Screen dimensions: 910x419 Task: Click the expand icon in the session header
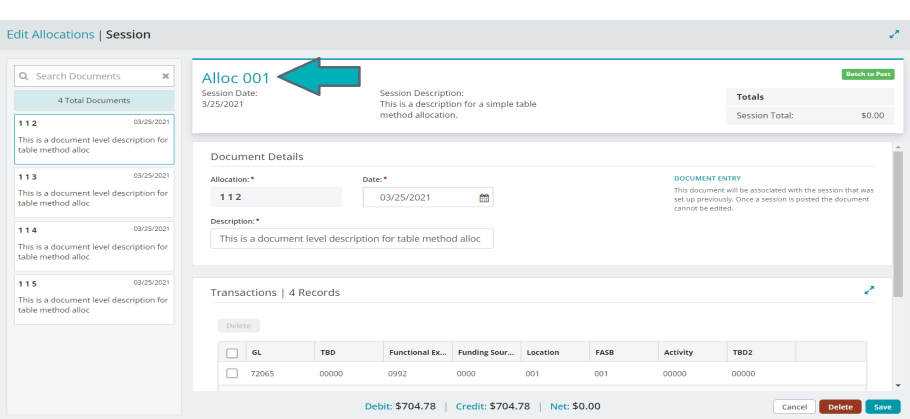pyautogui.click(x=894, y=34)
